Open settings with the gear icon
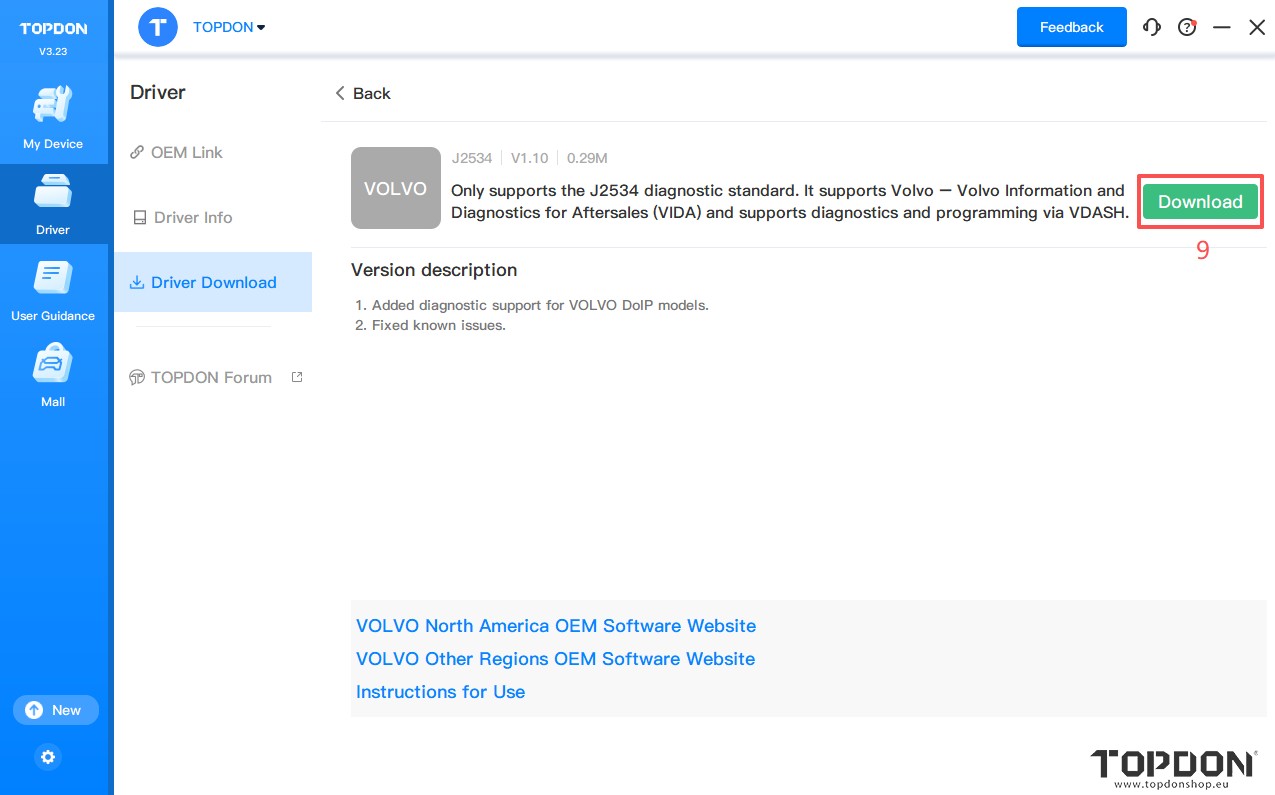 [48, 757]
